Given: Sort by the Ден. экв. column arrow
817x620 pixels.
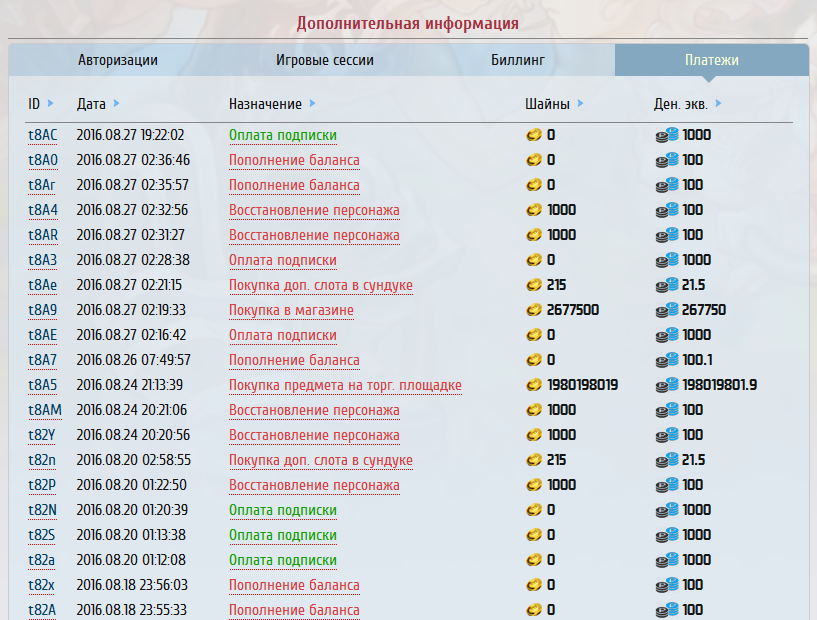Looking at the screenshot, I should [719, 103].
